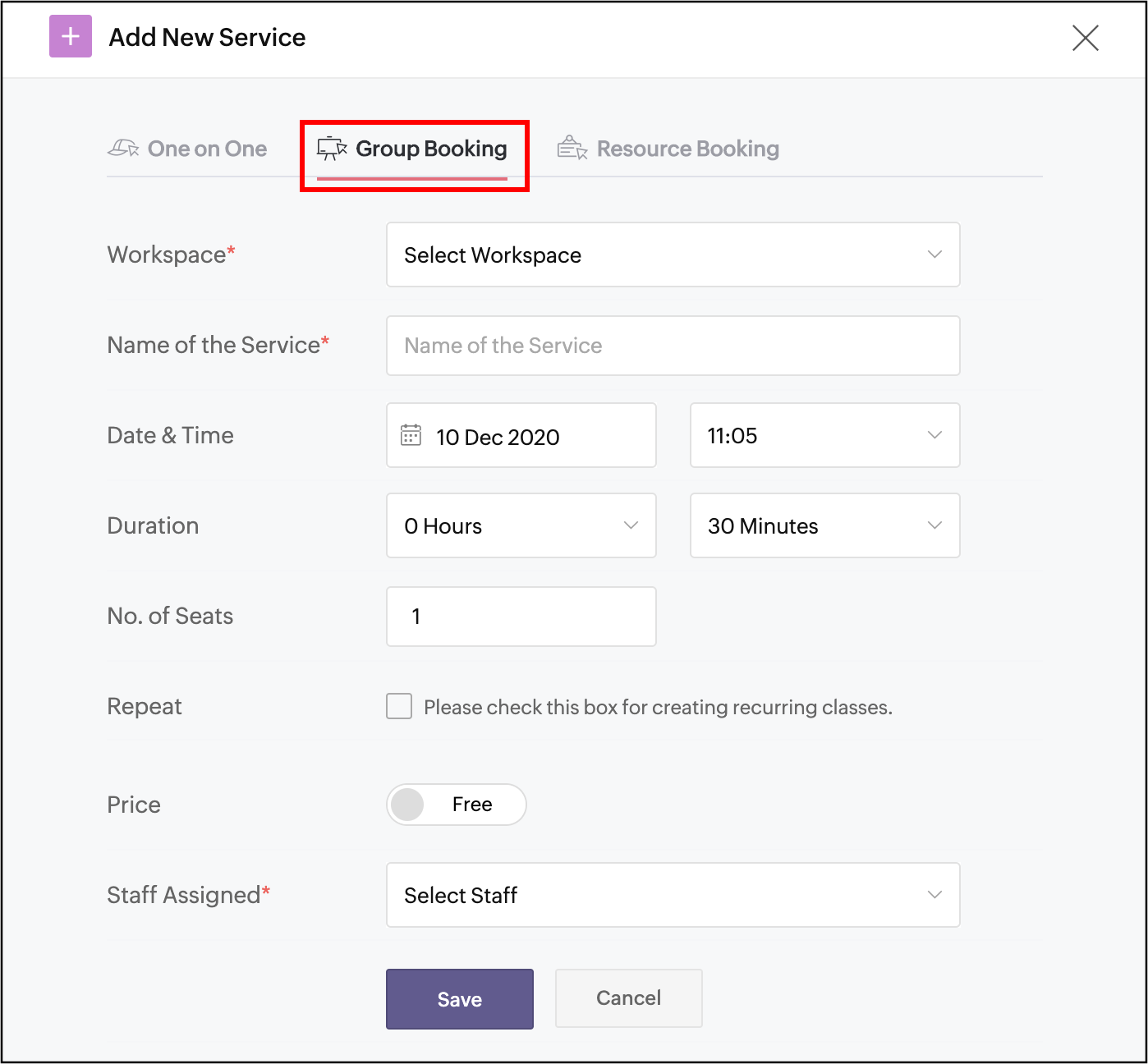Click the Resource Booking icon
Screen dimensions: 1148x1064
click(x=572, y=149)
